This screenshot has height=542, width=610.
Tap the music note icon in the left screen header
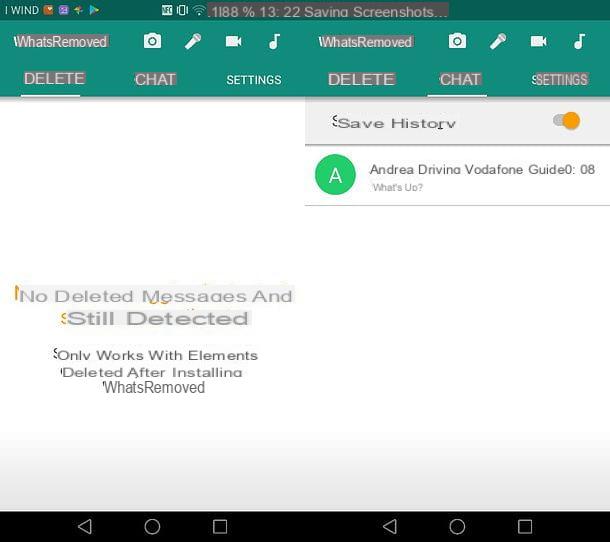(275, 41)
